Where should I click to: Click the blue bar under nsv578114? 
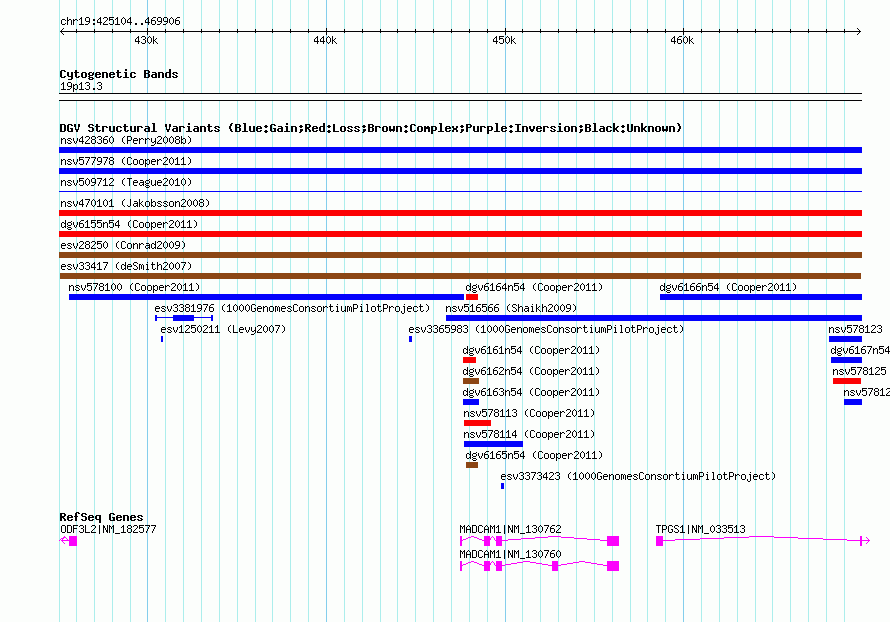pyautogui.click(x=493, y=444)
